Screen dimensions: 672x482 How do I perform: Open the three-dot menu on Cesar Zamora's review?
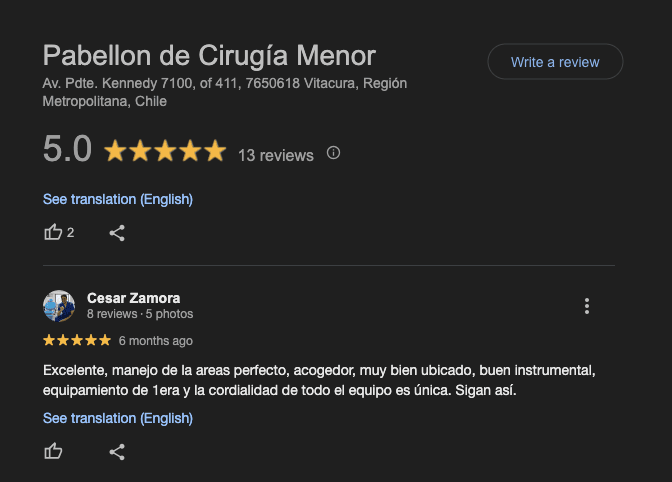point(587,306)
